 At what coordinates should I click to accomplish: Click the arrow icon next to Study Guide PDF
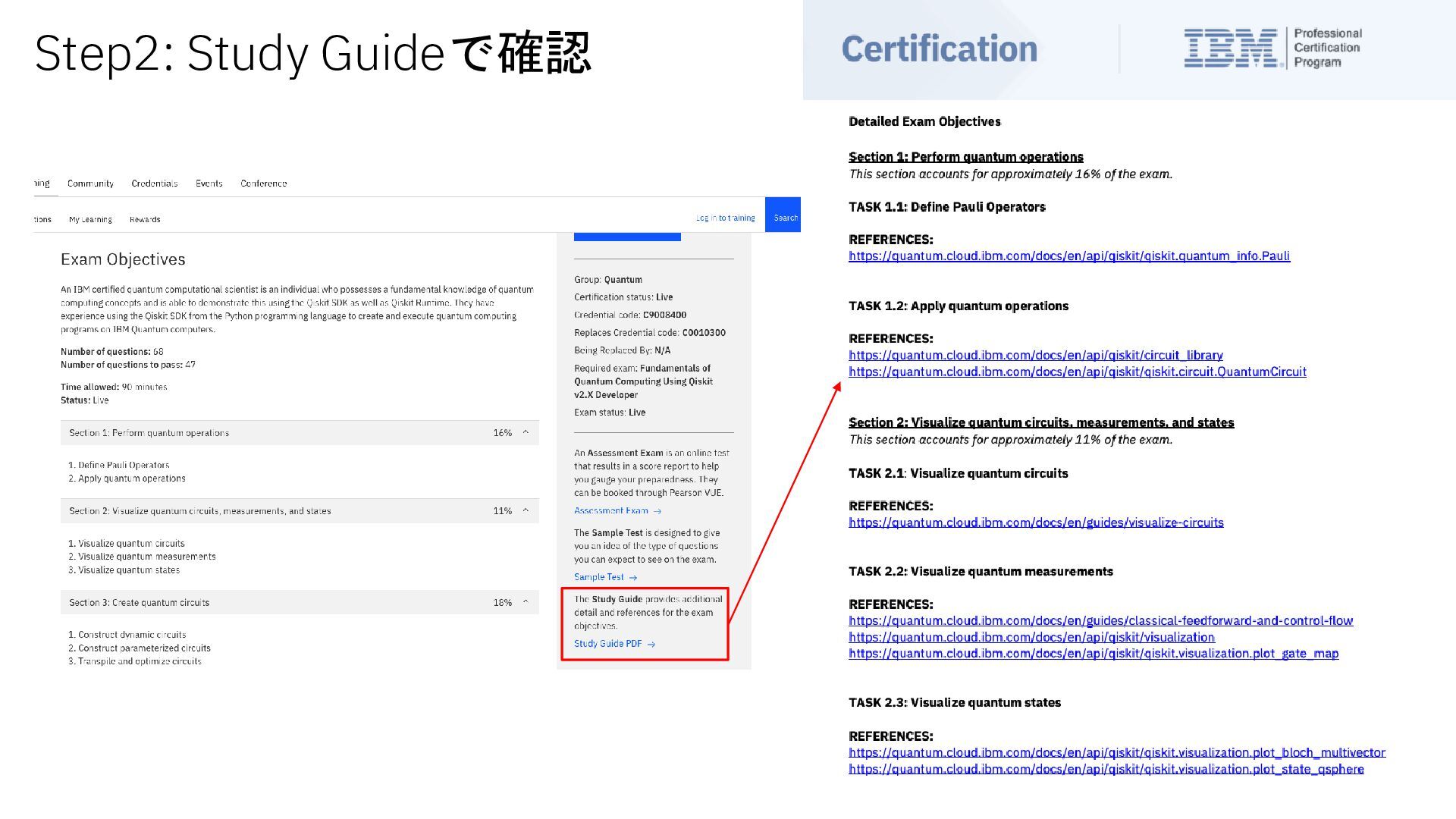tap(651, 645)
